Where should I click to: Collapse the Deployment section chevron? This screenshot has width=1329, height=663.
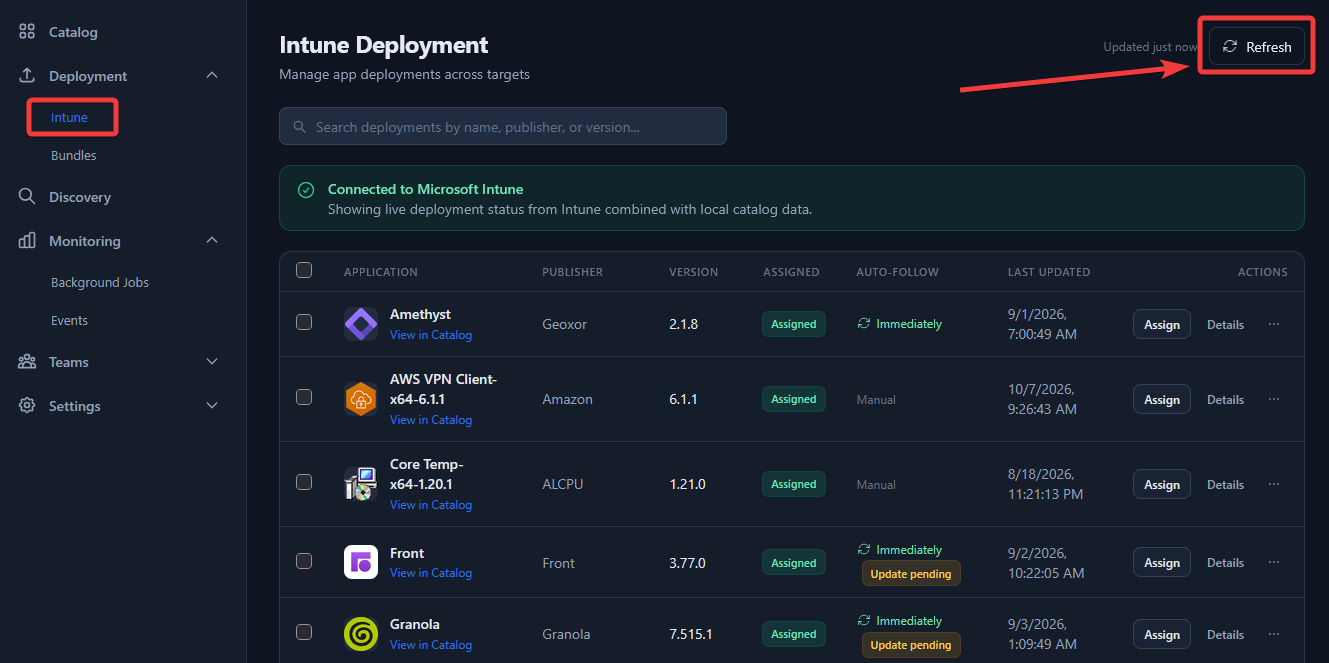point(212,76)
